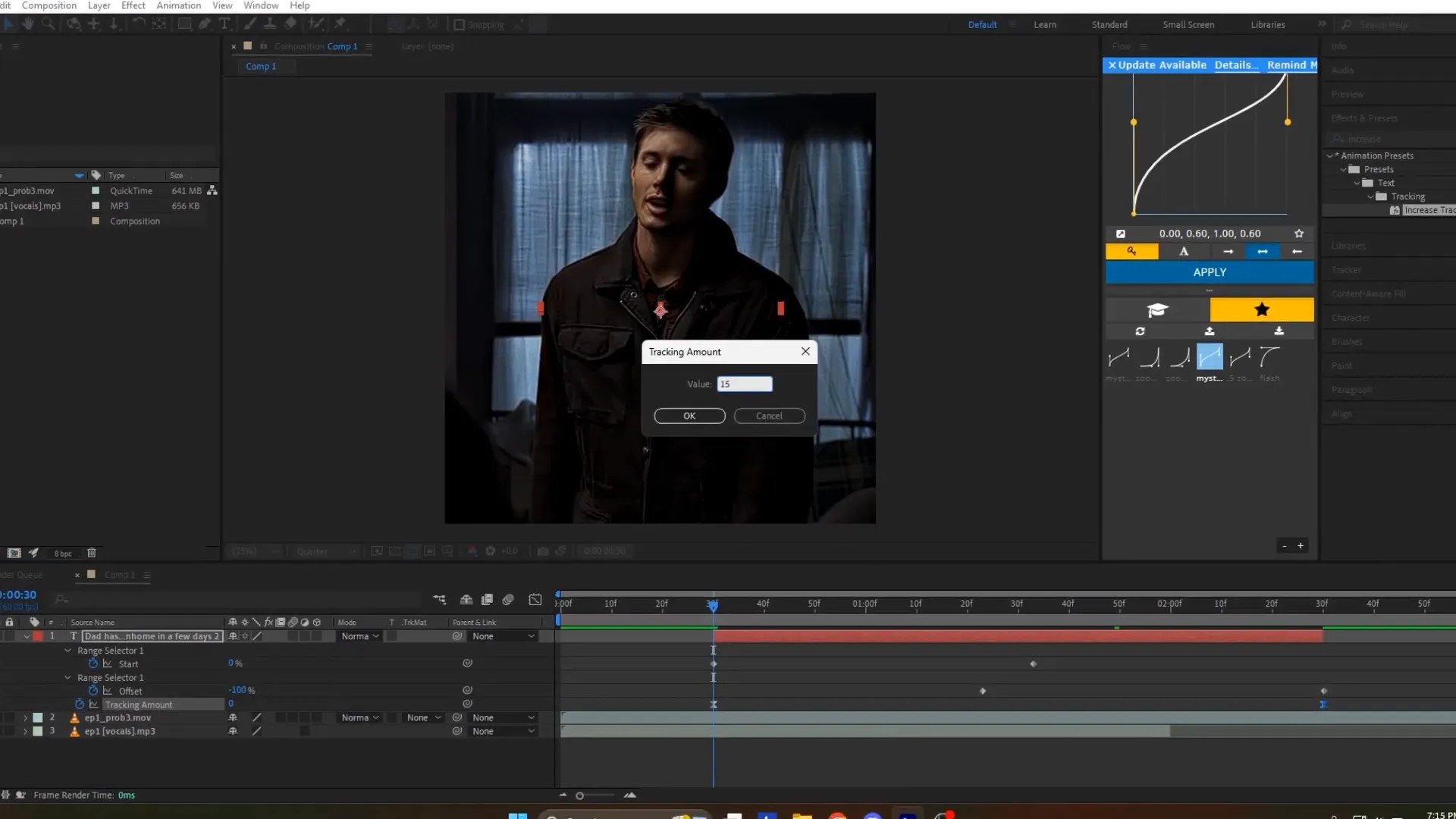This screenshot has width=1456, height=819.
Task: Toggle Frame Blending for all layers in timeline
Action: point(487,600)
